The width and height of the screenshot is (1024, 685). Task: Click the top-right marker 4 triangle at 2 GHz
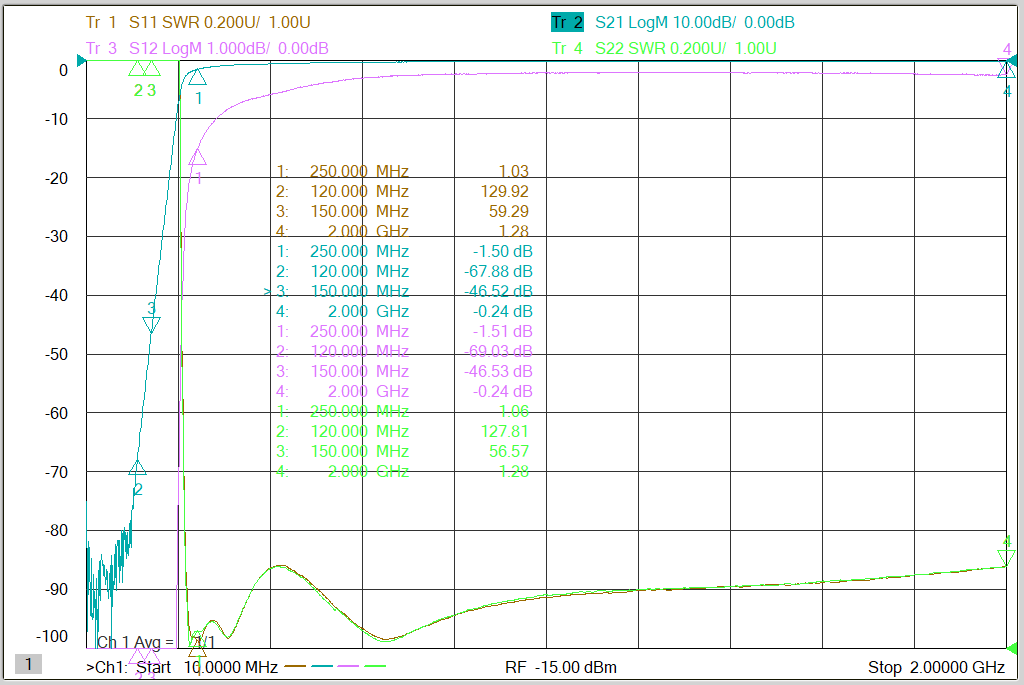1006,68
